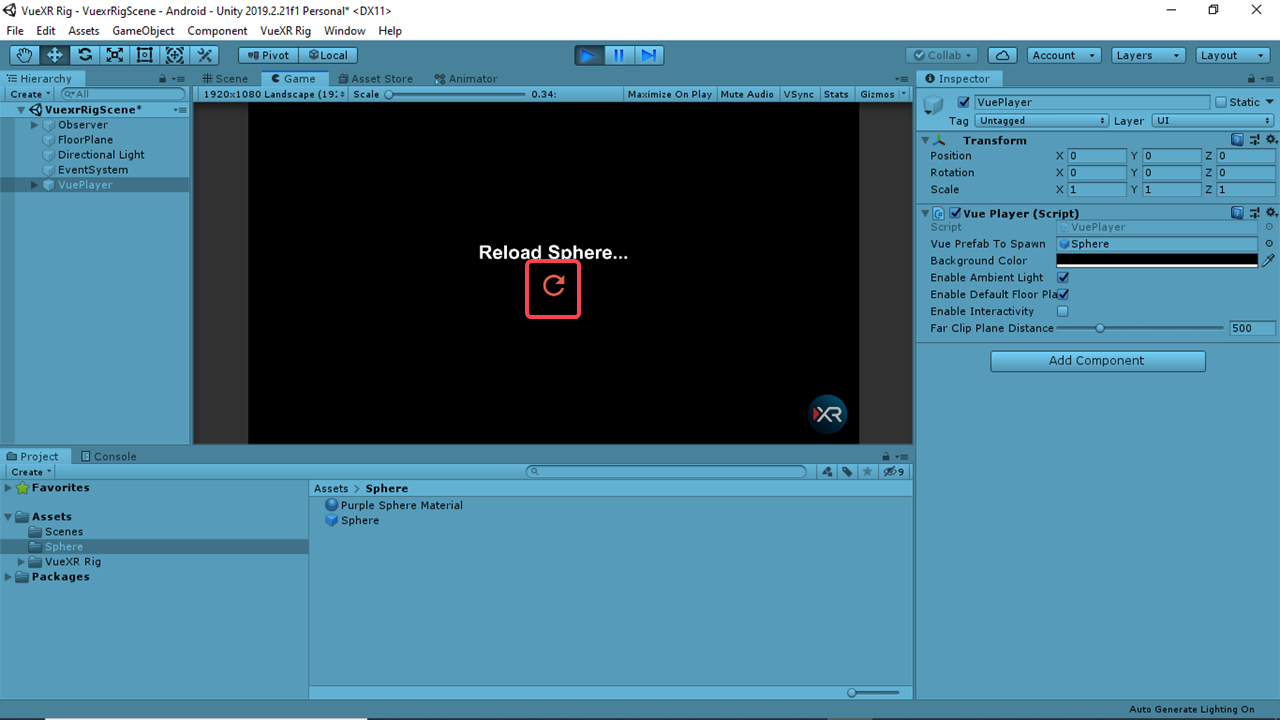
Task: Open custom editor tools wrench icon
Action: (x=205, y=55)
